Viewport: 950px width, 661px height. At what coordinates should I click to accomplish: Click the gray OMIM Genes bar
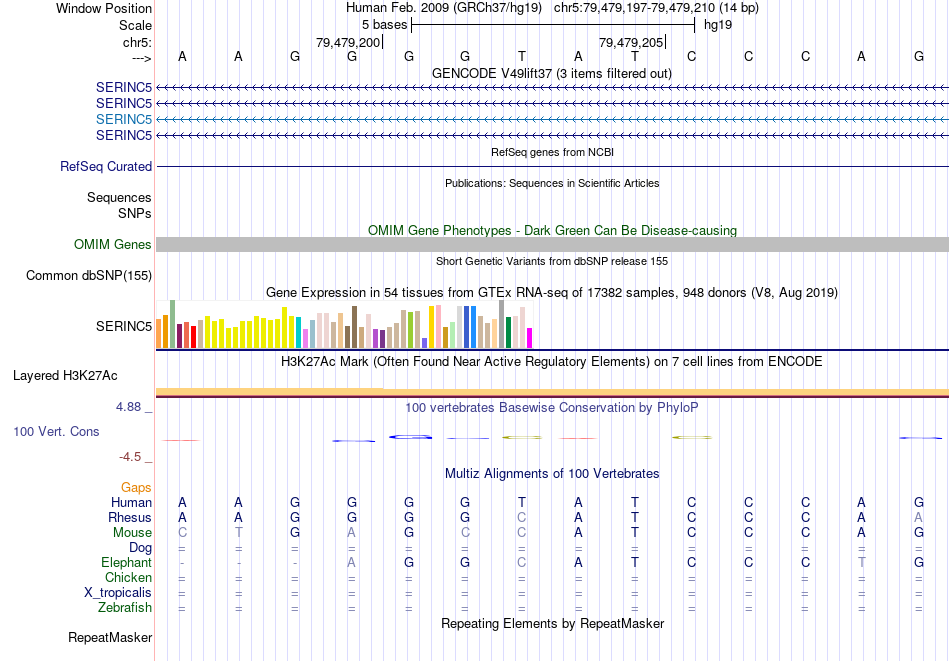(552, 244)
